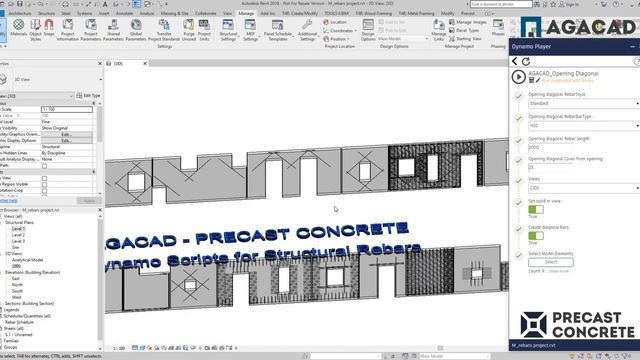The width and height of the screenshot is (640, 360).
Task: Open Project Units
Action: 204,29
